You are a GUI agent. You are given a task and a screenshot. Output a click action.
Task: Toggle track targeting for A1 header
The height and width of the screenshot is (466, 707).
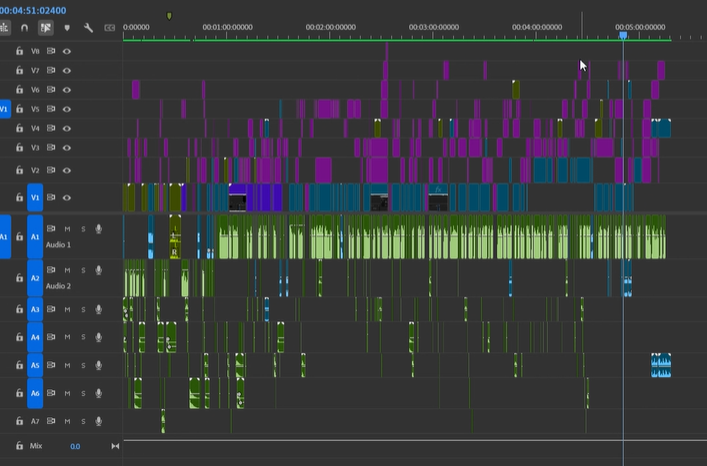coord(35,237)
